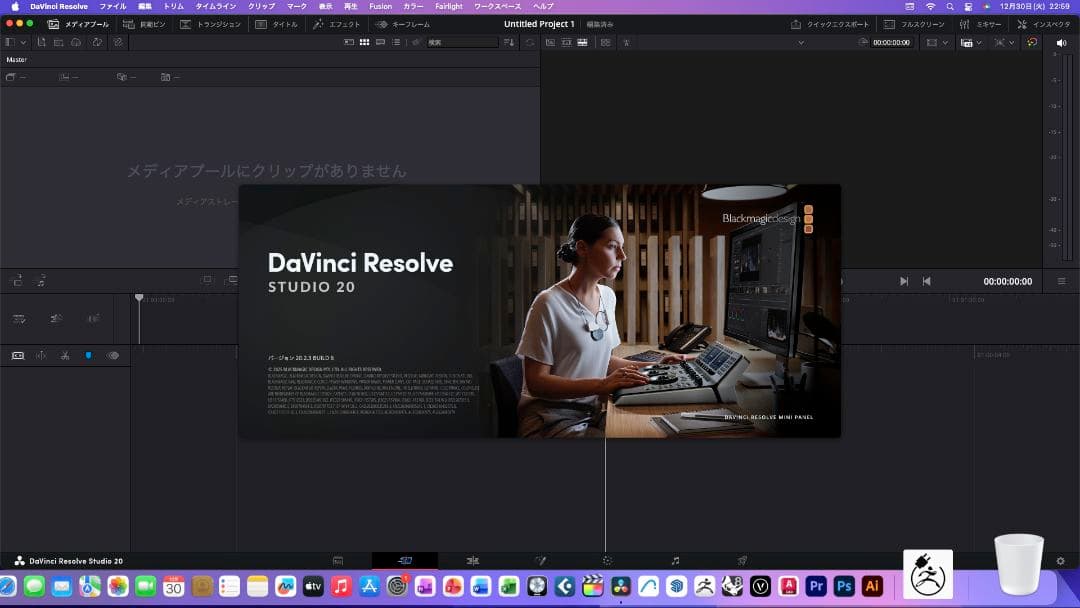Switch to the Fairlight page music note icon
The width and height of the screenshot is (1080, 608).
(x=675, y=561)
